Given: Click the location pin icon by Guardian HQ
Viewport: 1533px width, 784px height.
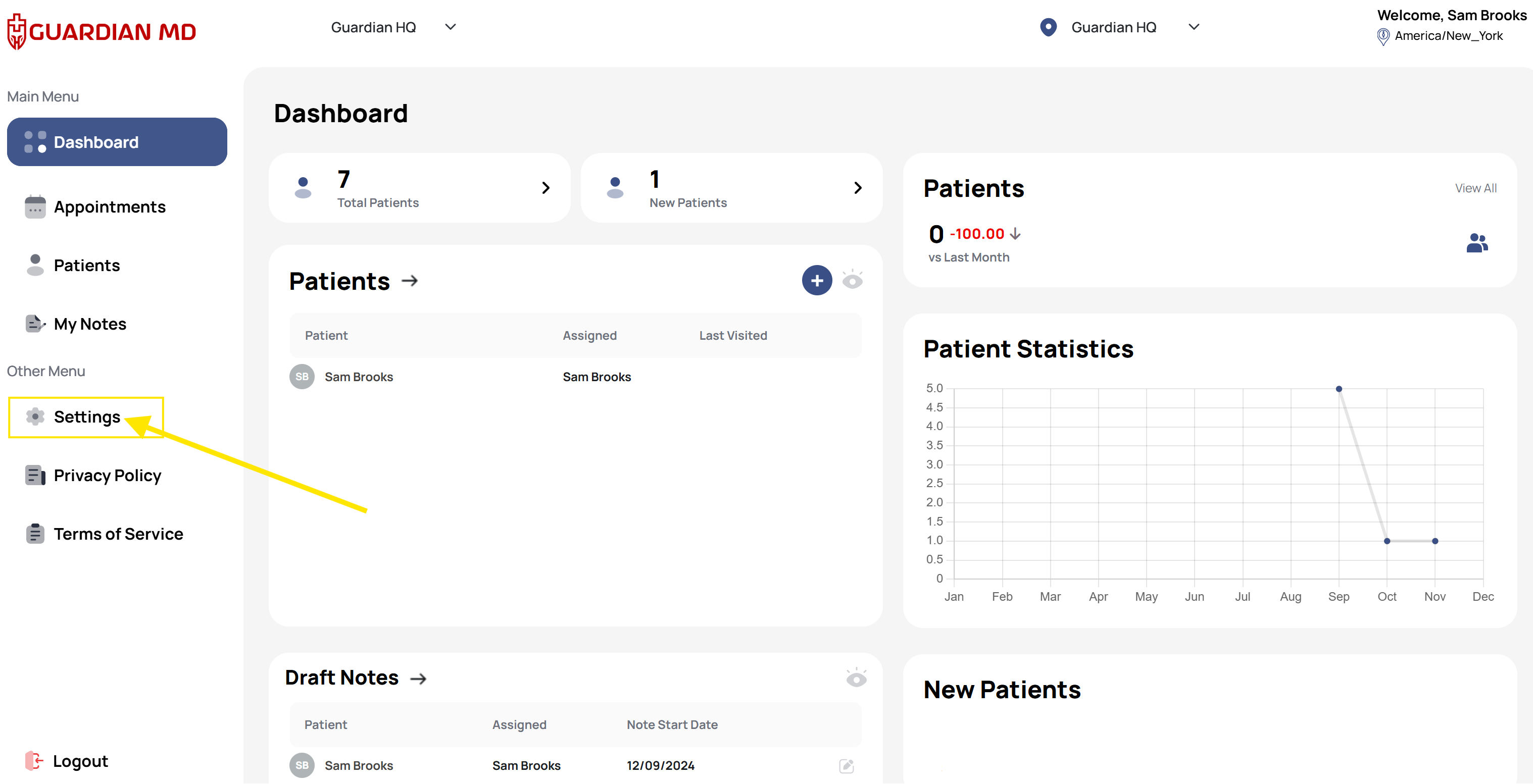Looking at the screenshot, I should [1048, 27].
